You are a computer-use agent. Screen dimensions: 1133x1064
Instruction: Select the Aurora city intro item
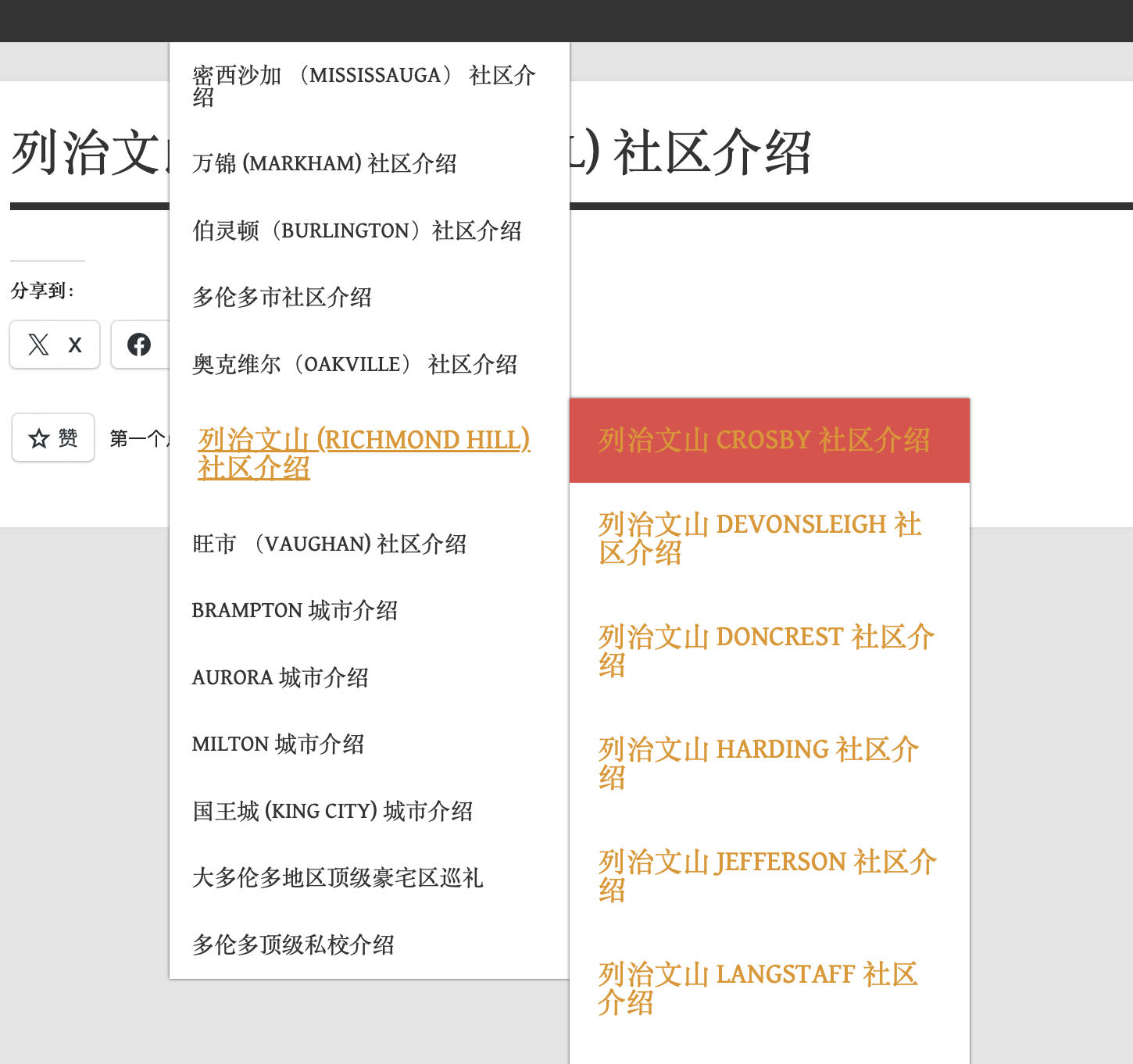(280, 678)
